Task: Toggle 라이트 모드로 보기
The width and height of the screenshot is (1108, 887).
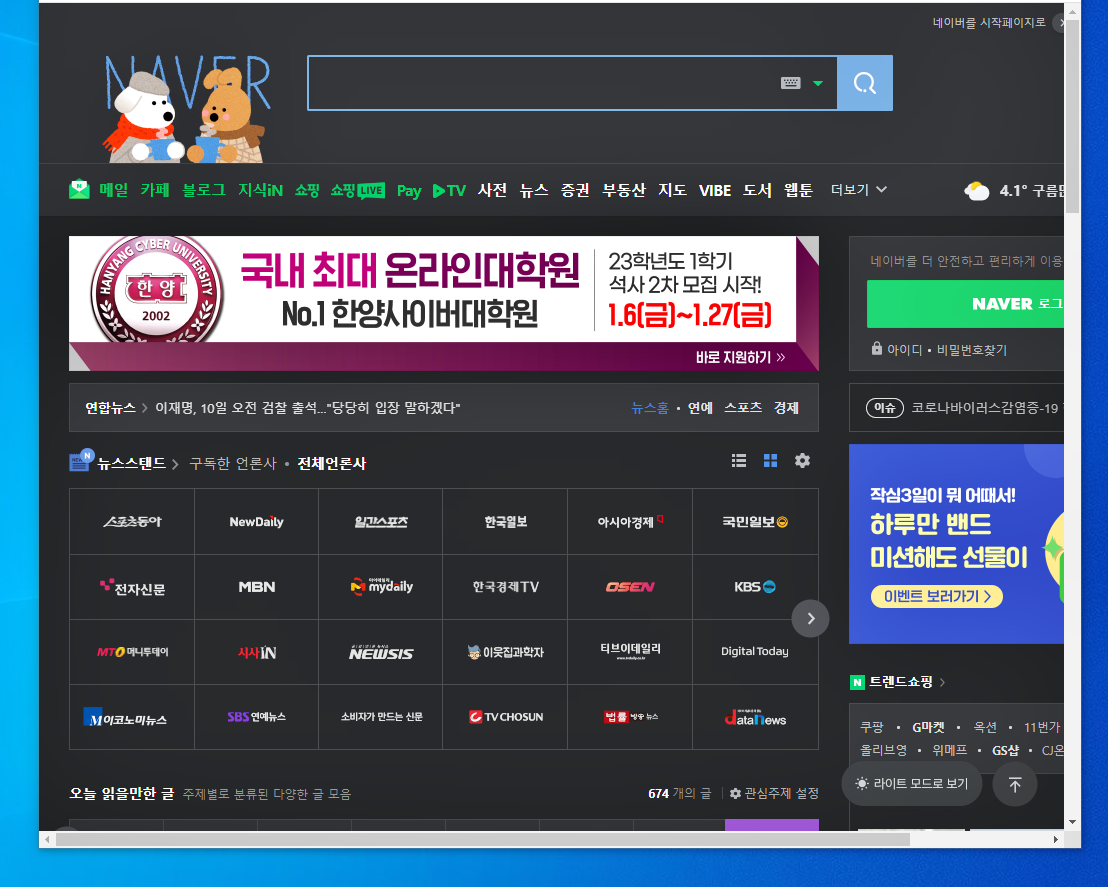Action: (912, 784)
